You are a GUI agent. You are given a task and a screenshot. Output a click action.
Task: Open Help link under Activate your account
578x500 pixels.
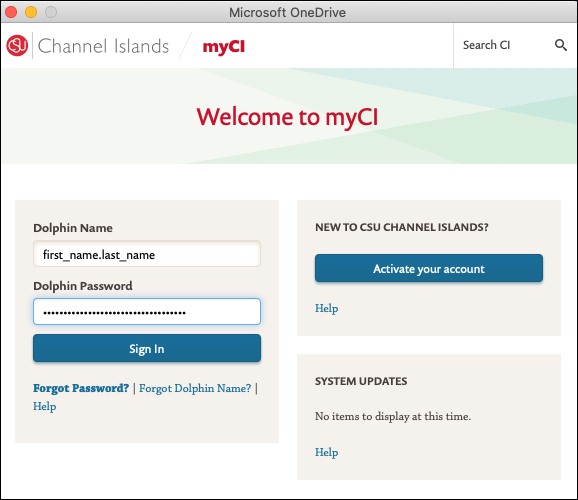(326, 308)
